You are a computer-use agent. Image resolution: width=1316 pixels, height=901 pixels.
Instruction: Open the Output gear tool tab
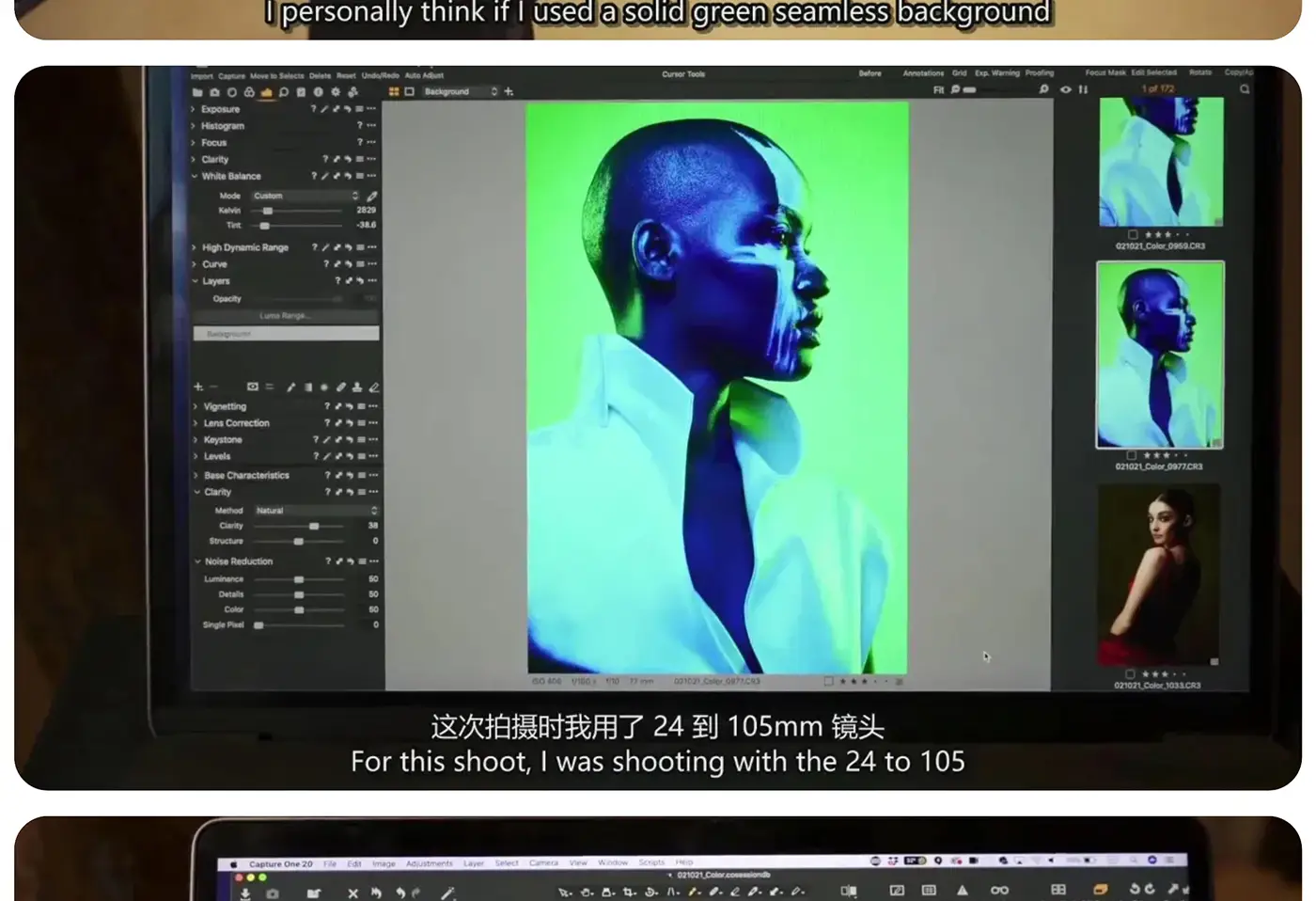coord(336,92)
